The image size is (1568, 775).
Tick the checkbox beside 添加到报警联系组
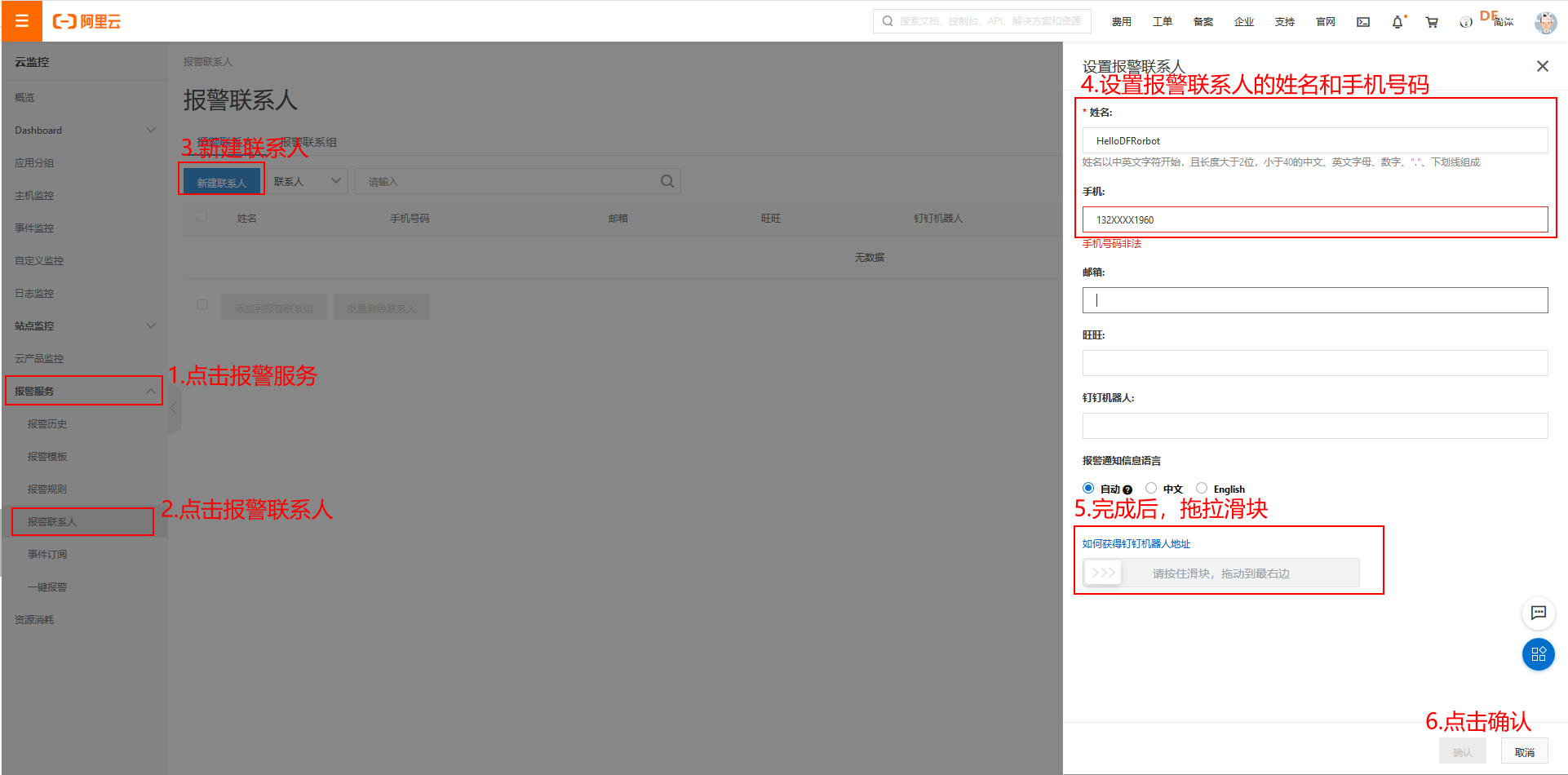(202, 304)
